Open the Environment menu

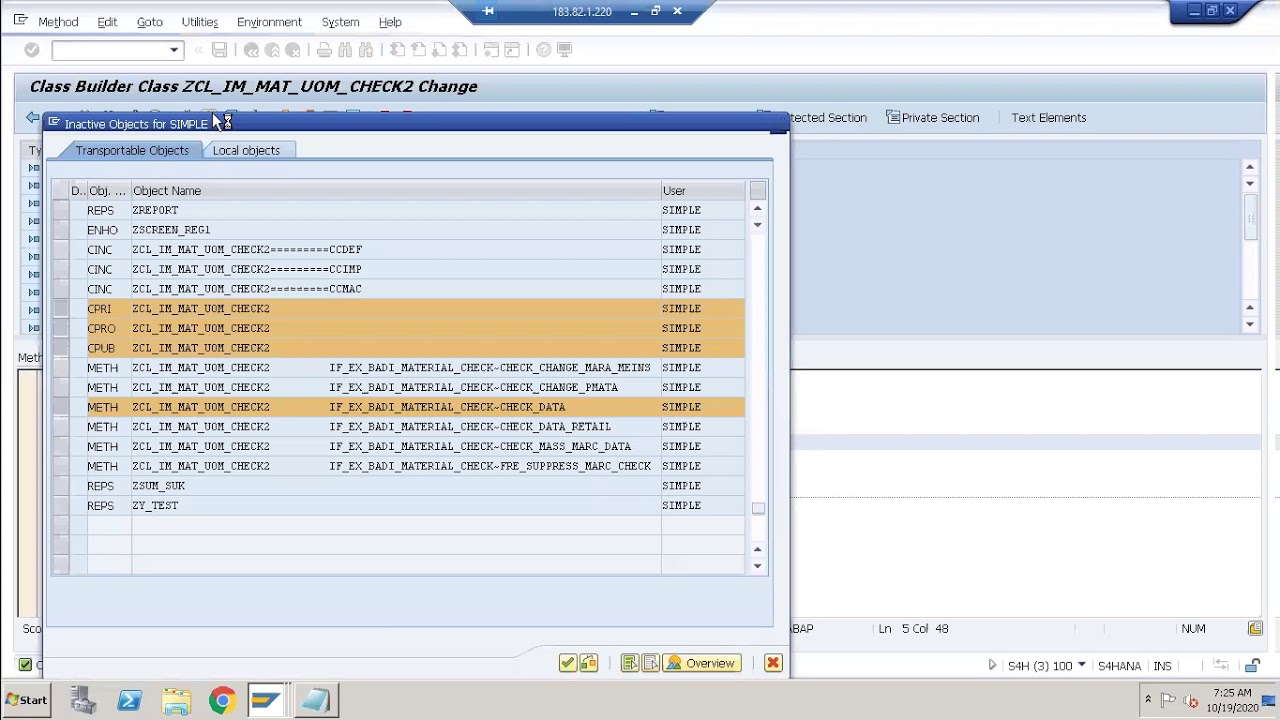pos(269,21)
